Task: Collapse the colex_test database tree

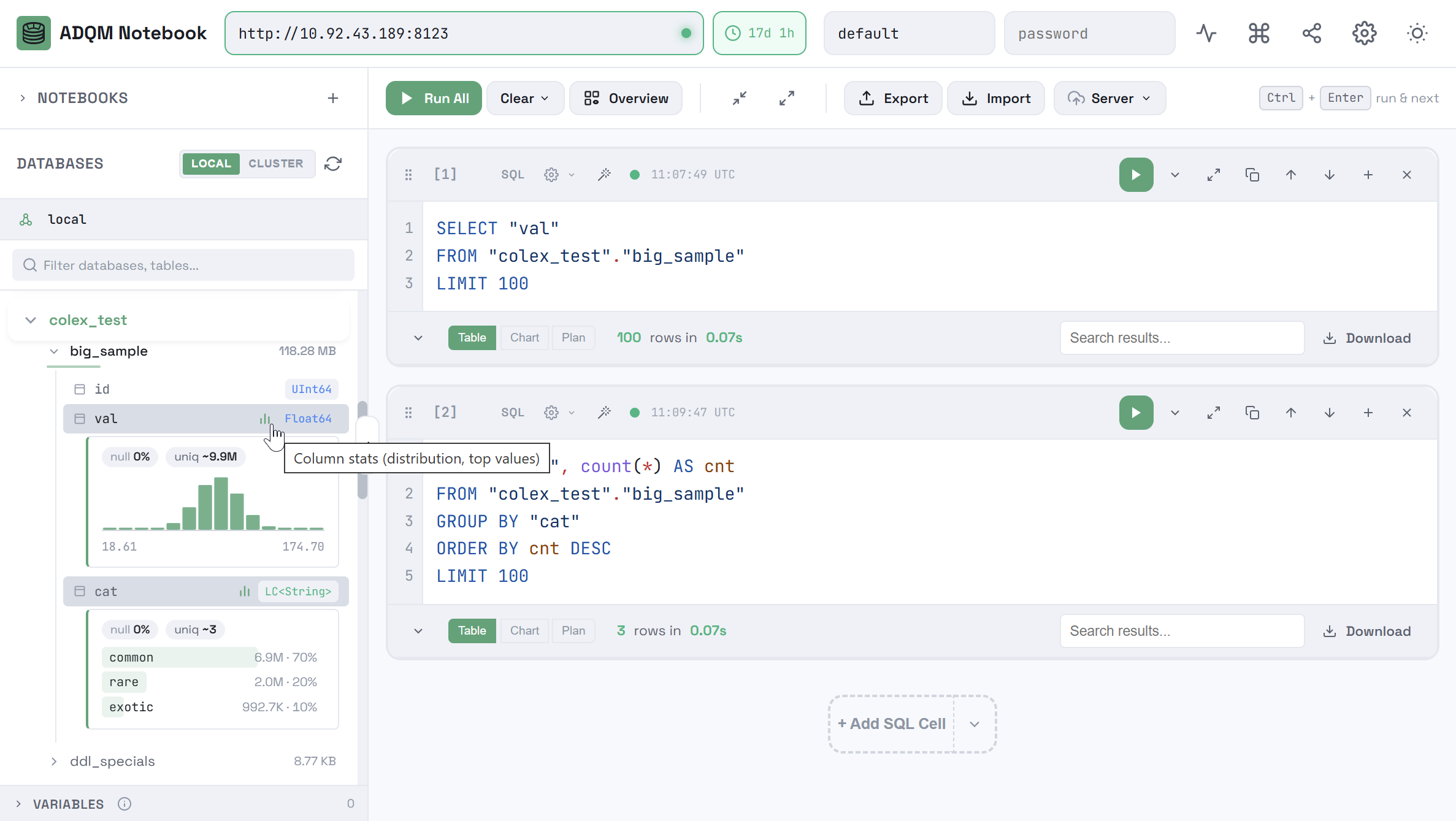Action: (31, 320)
